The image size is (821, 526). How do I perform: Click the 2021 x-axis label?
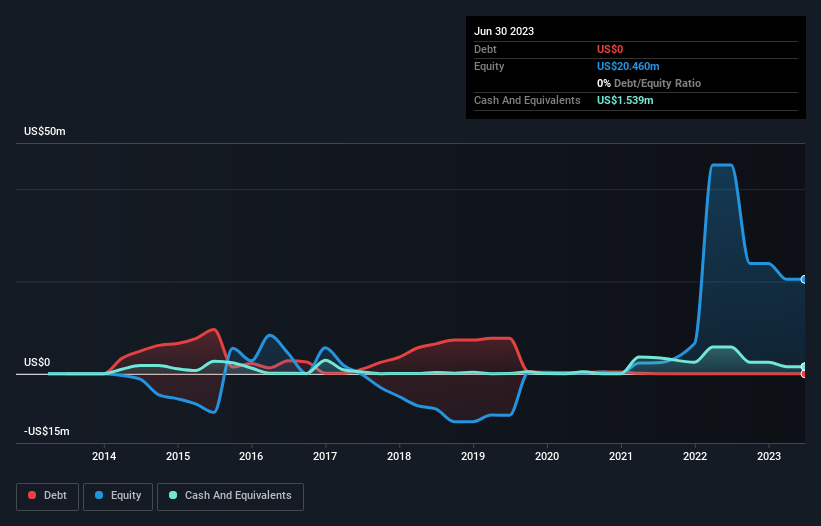click(x=621, y=456)
